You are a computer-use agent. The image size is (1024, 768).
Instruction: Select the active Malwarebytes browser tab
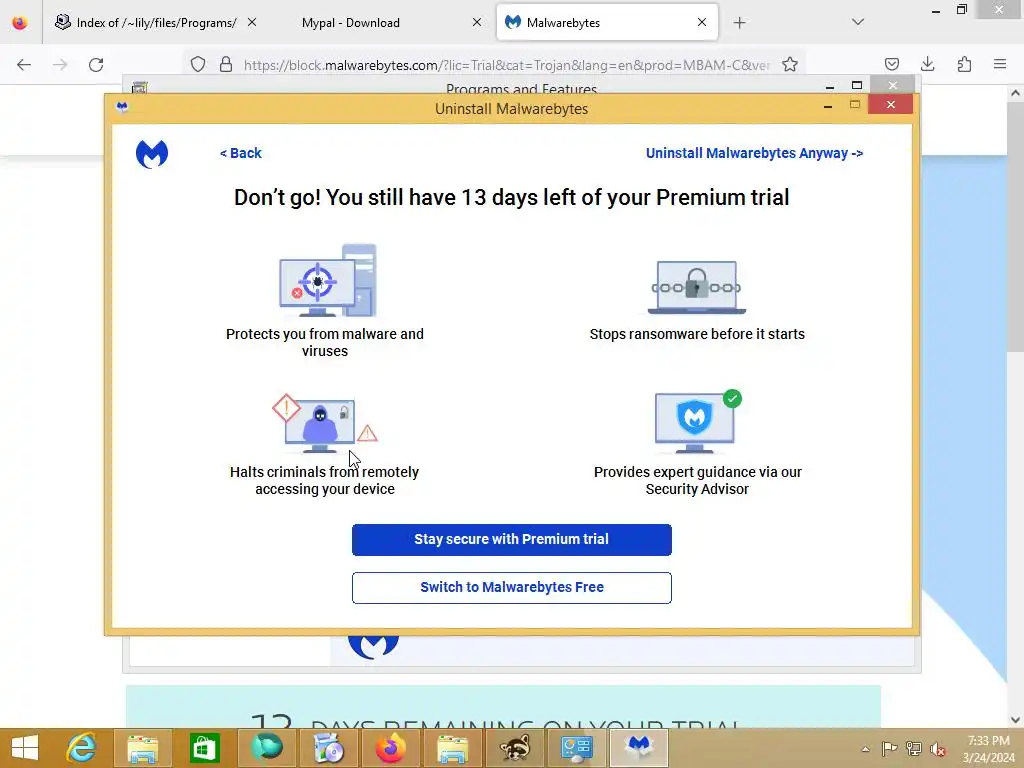point(607,23)
